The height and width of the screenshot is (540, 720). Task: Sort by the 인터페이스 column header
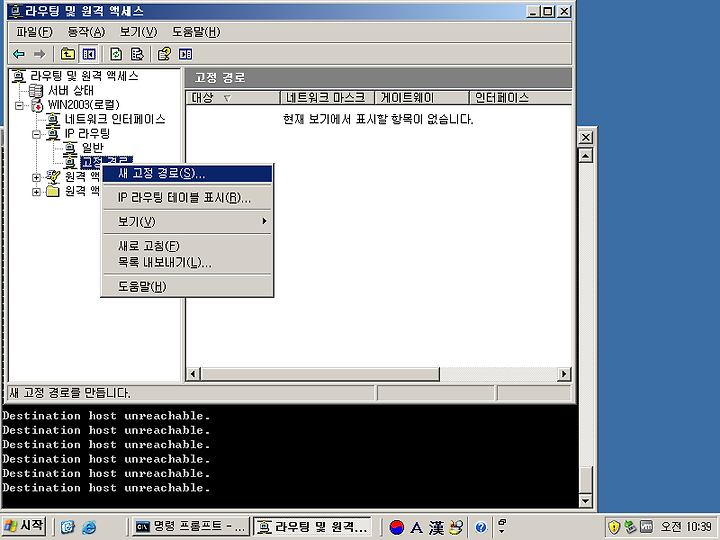tap(521, 97)
